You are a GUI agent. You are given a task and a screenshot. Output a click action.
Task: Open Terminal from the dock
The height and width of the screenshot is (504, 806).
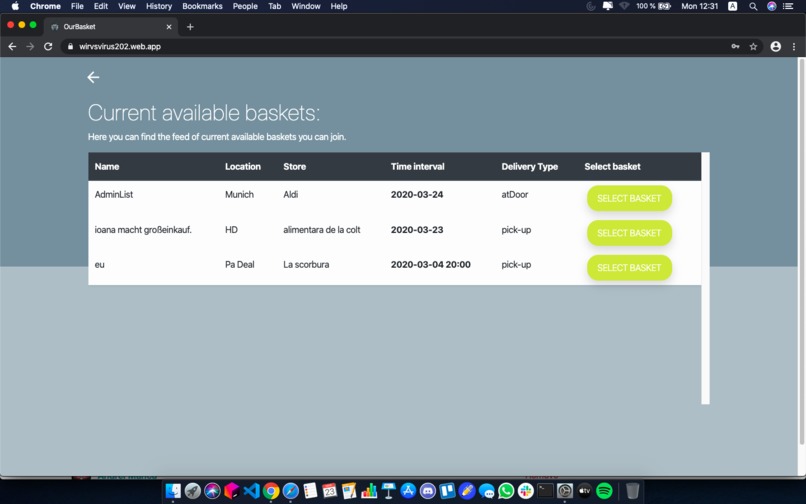pyautogui.click(x=545, y=491)
